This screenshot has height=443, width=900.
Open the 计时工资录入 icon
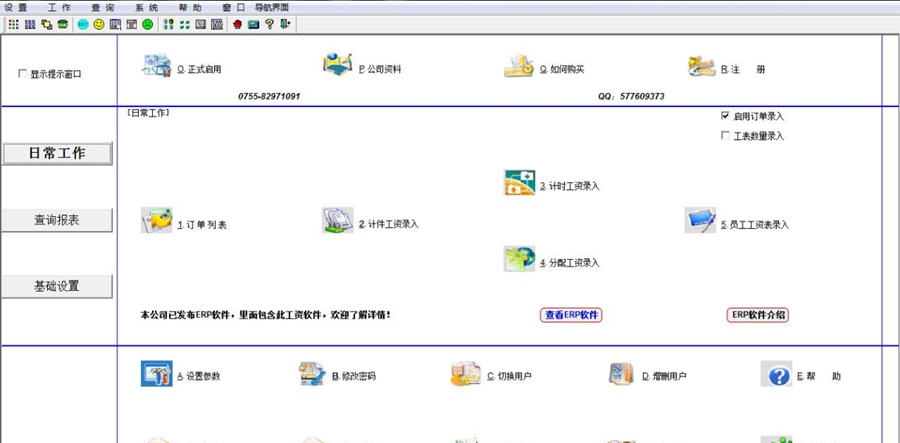point(519,182)
